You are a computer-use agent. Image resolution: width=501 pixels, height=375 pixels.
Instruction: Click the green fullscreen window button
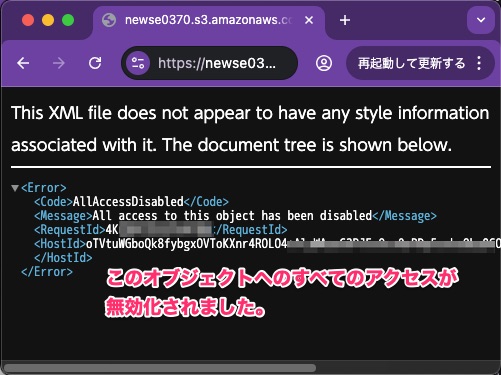pos(68,20)
